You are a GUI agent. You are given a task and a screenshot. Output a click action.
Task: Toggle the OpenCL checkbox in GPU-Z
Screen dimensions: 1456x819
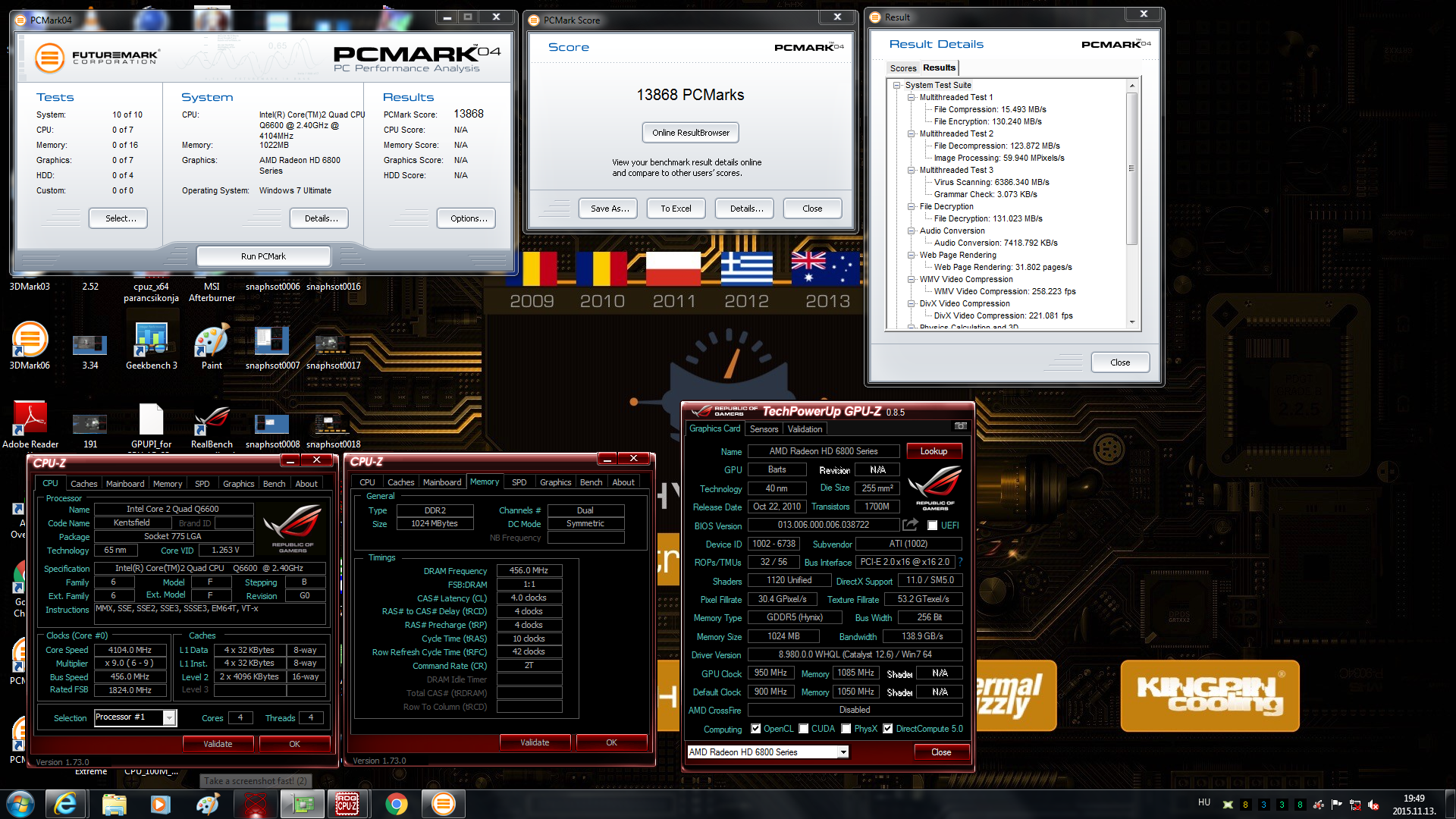tap(755, 729)
